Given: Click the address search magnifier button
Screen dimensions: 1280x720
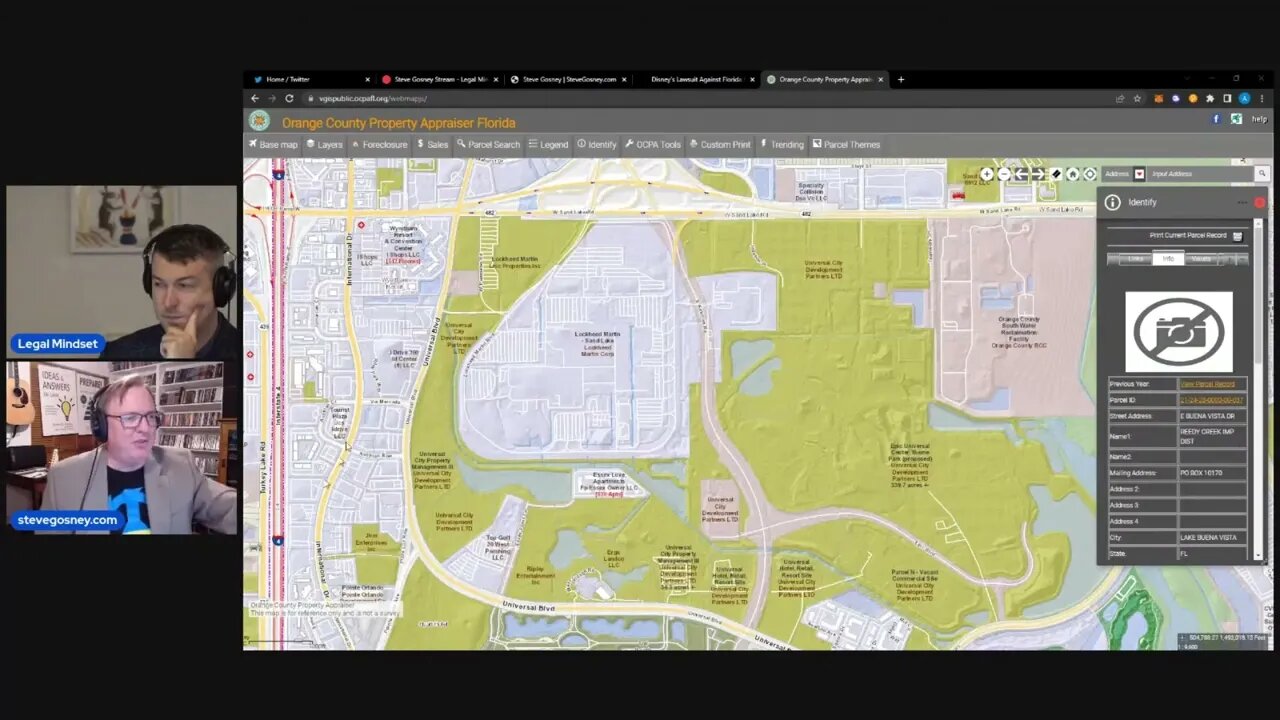Looking at the screenshot, I should [x=1262, y=174].
